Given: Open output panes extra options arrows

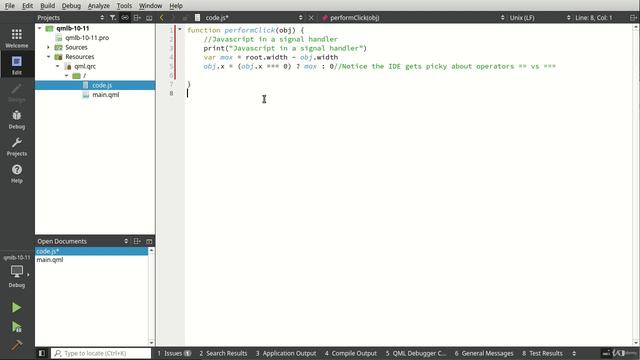Looking at the screenshot, I should pyautogui.click(x=574, y=353).
